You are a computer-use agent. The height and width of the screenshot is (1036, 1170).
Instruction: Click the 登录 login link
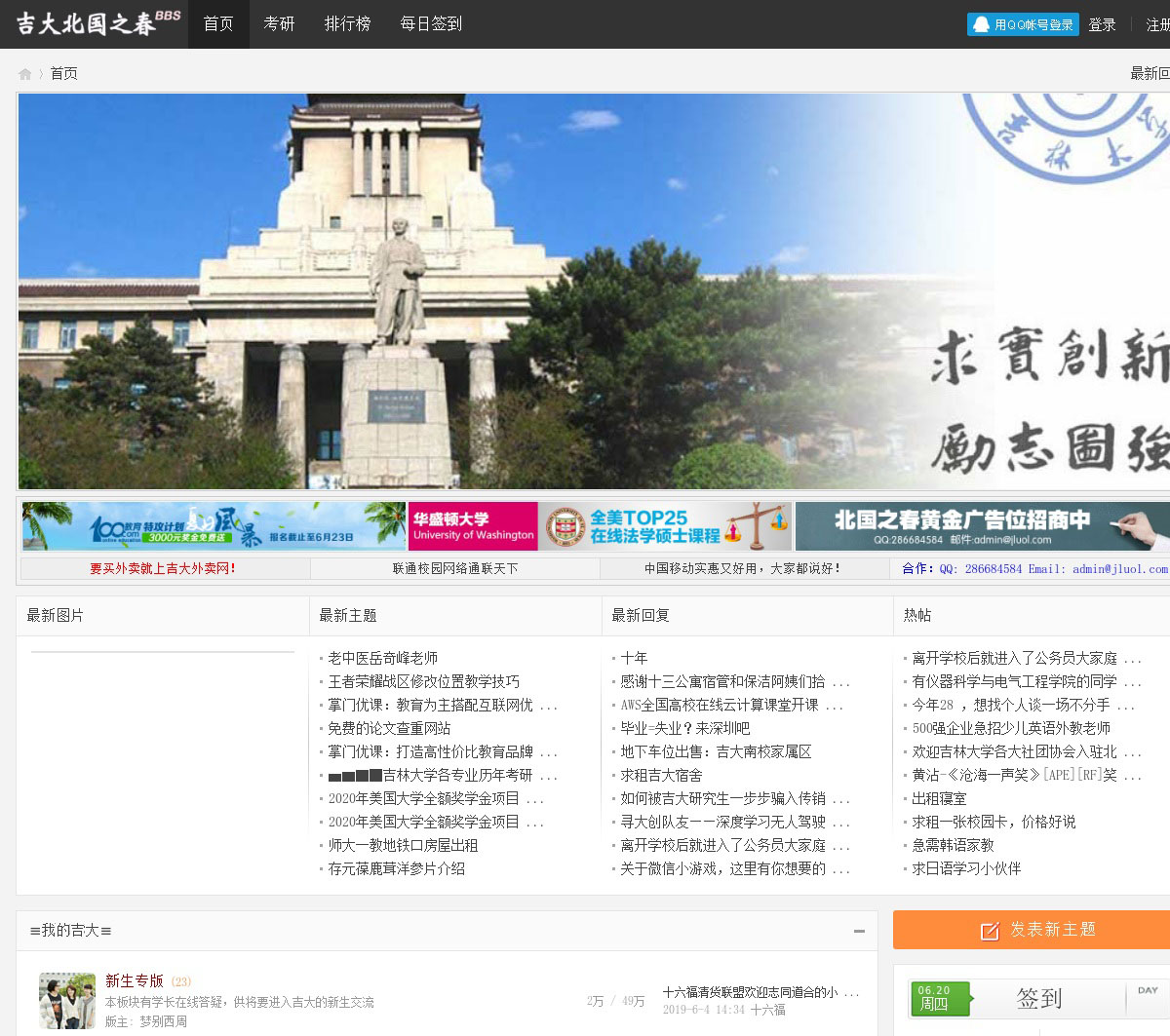[1102, 24]
